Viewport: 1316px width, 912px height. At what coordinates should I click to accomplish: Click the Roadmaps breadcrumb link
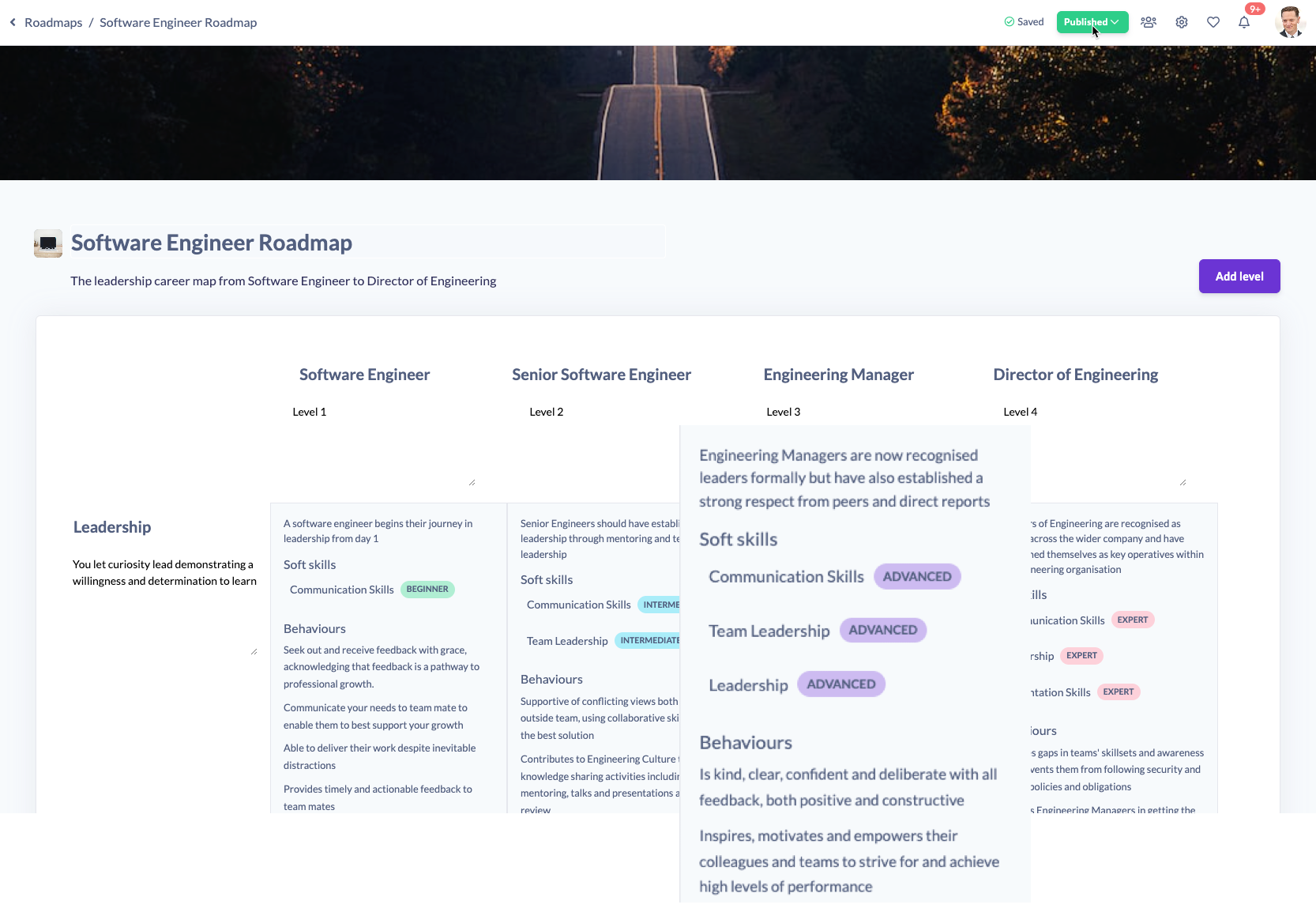[53, 22]
